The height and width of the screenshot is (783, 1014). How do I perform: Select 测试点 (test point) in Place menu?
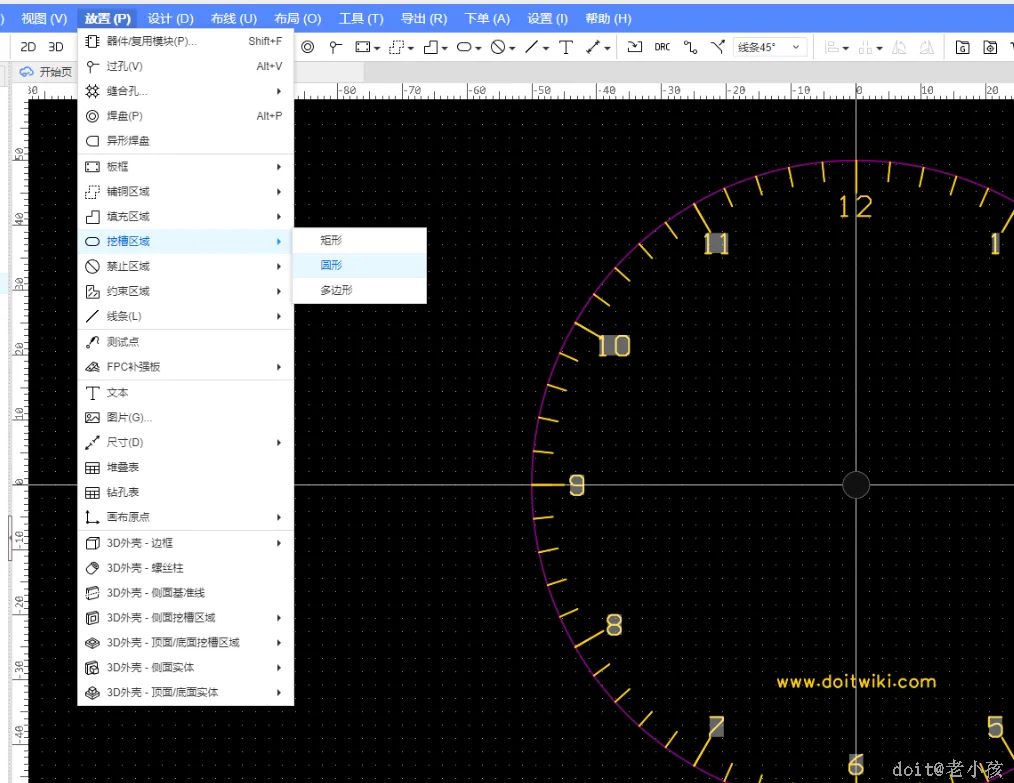[x=123, y=342]
